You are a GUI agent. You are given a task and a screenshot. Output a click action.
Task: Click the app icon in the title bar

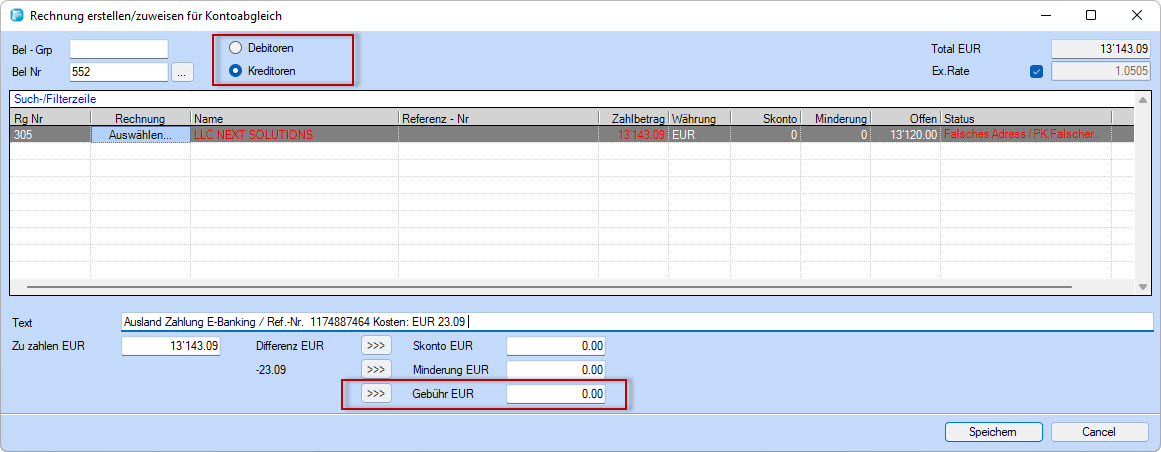coord(16,15)
